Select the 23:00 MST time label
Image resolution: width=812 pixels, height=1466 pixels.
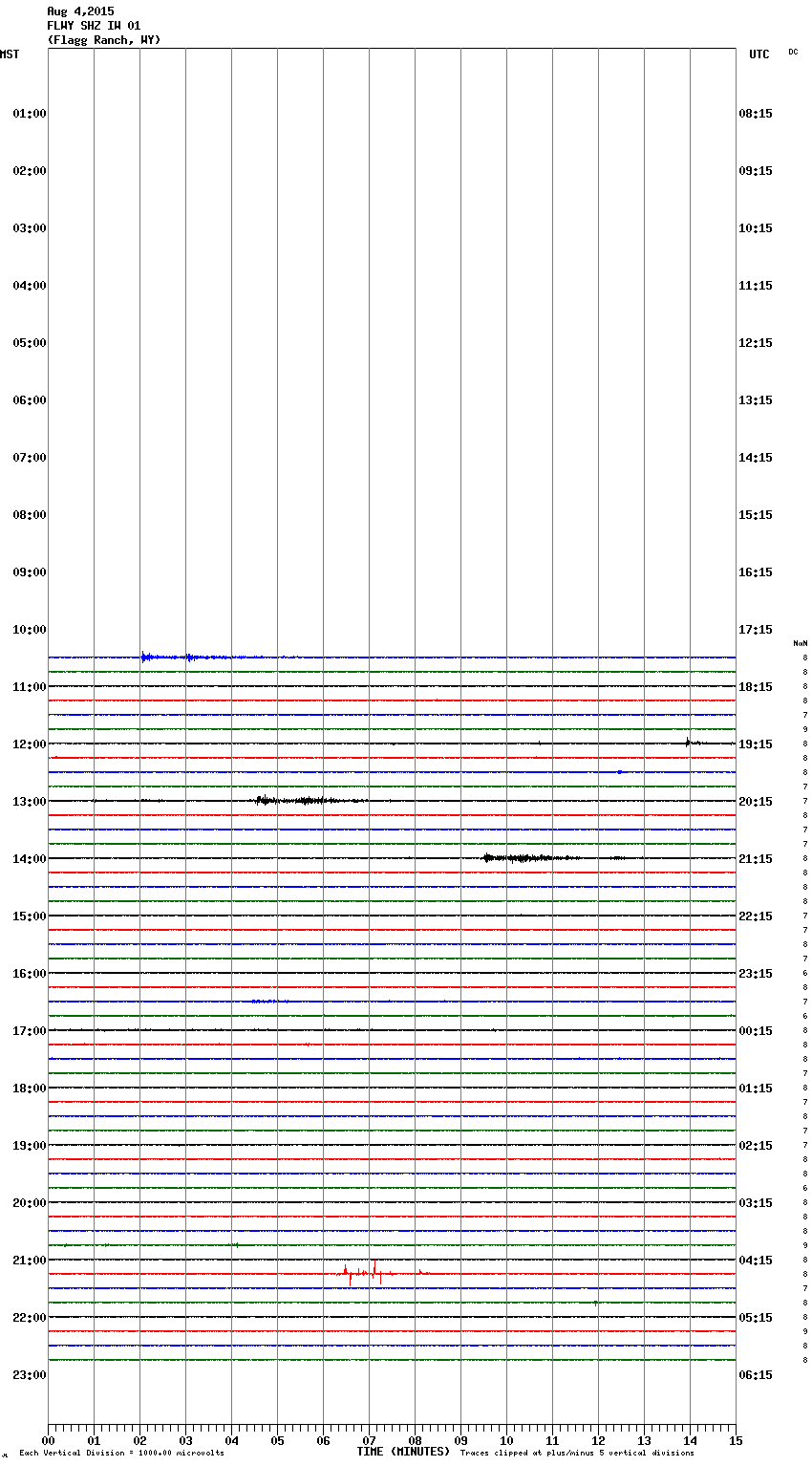[x=30, y=1375]
